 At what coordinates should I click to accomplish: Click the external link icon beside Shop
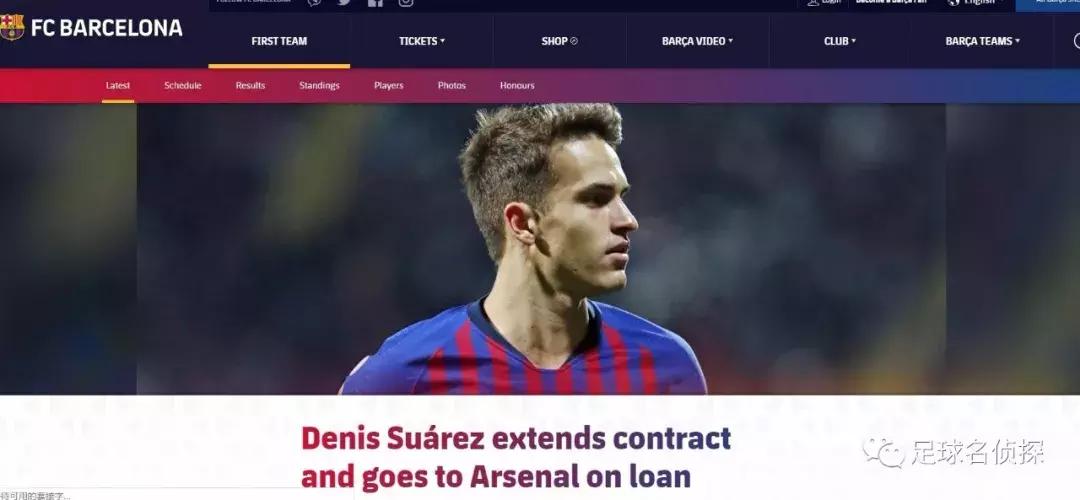coord(574,41)
